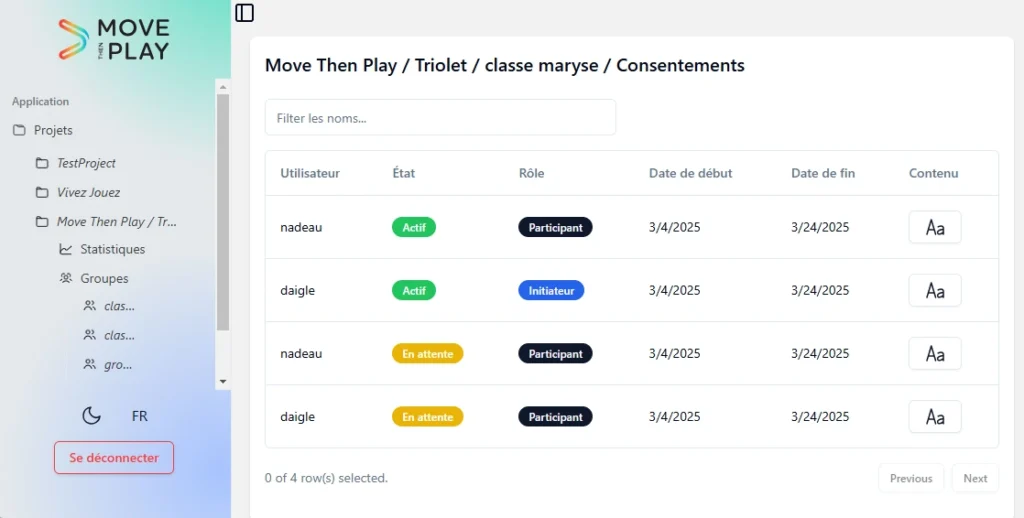1024x518 pixels.
Task: Expand the Projets folder
Action: click(x=43, y=130)
